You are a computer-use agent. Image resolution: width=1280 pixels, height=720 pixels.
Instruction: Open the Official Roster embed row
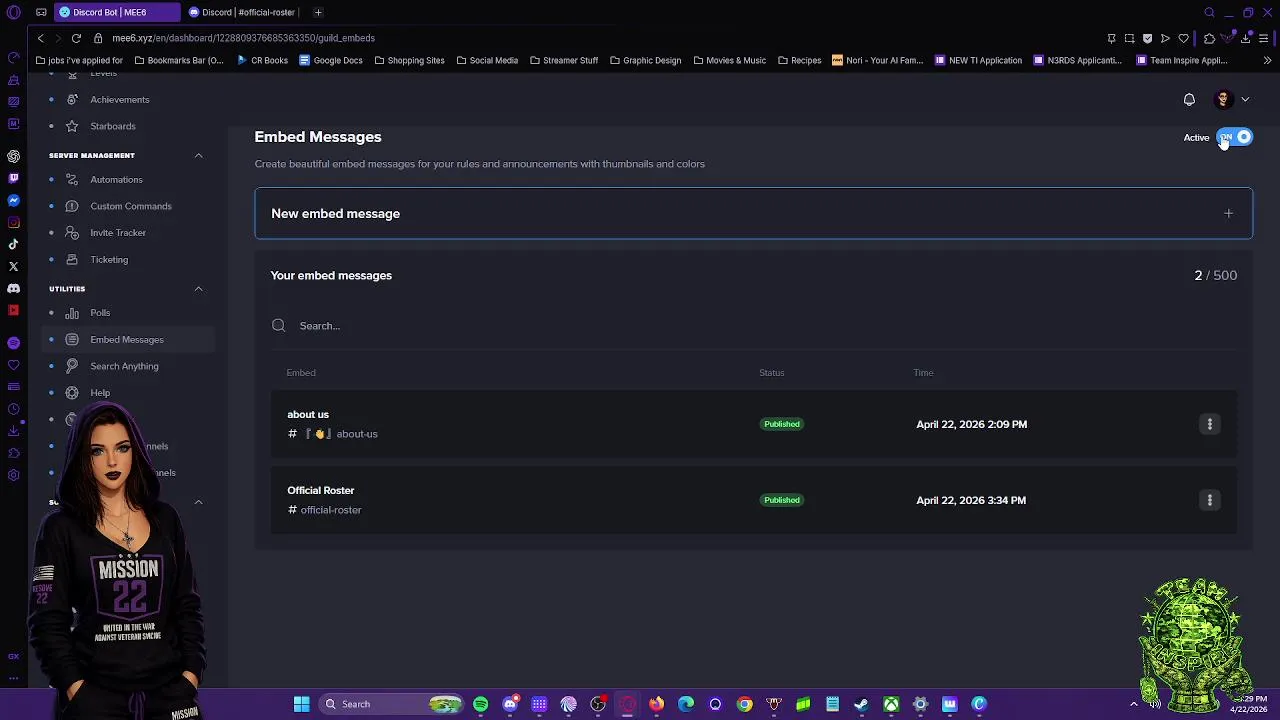tap(753, 500)
